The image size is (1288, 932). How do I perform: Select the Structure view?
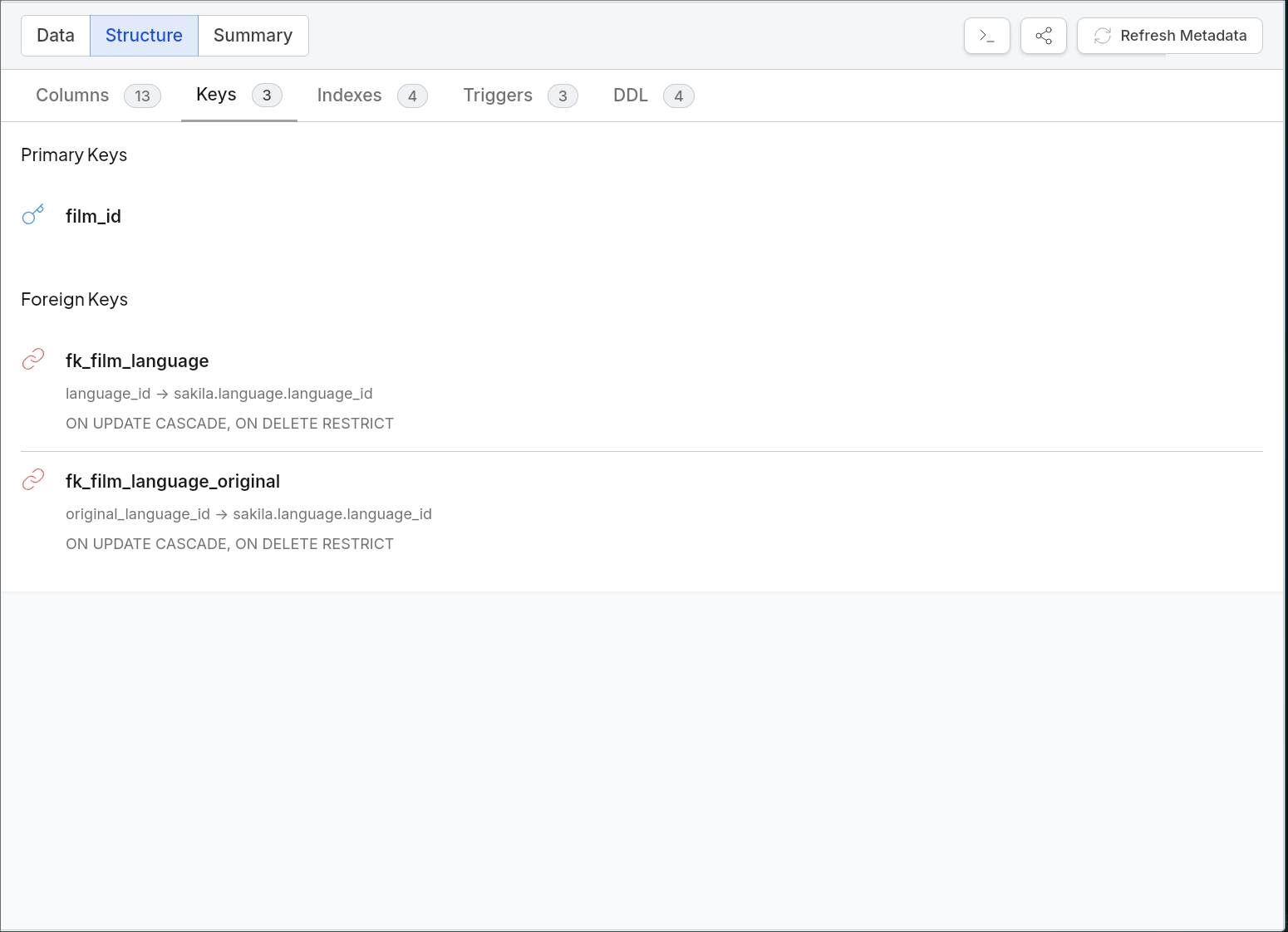click(144, 36)
